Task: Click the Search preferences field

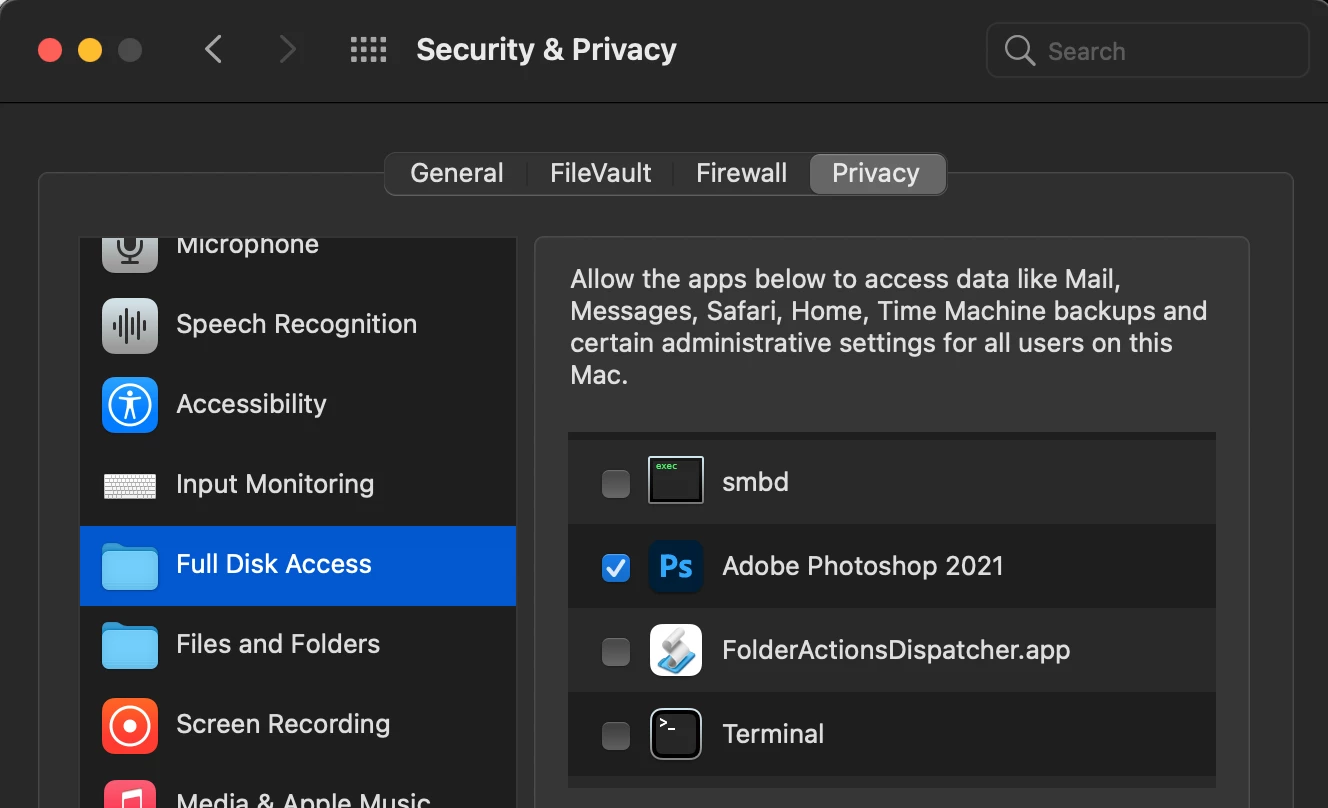Action: coord(1160,51)
